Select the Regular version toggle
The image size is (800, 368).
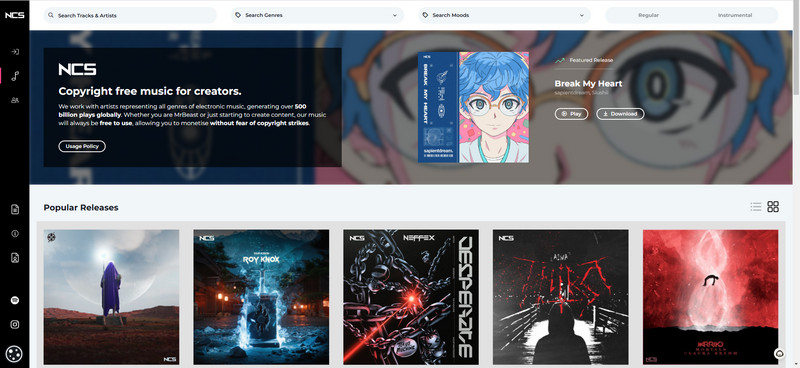648,15
